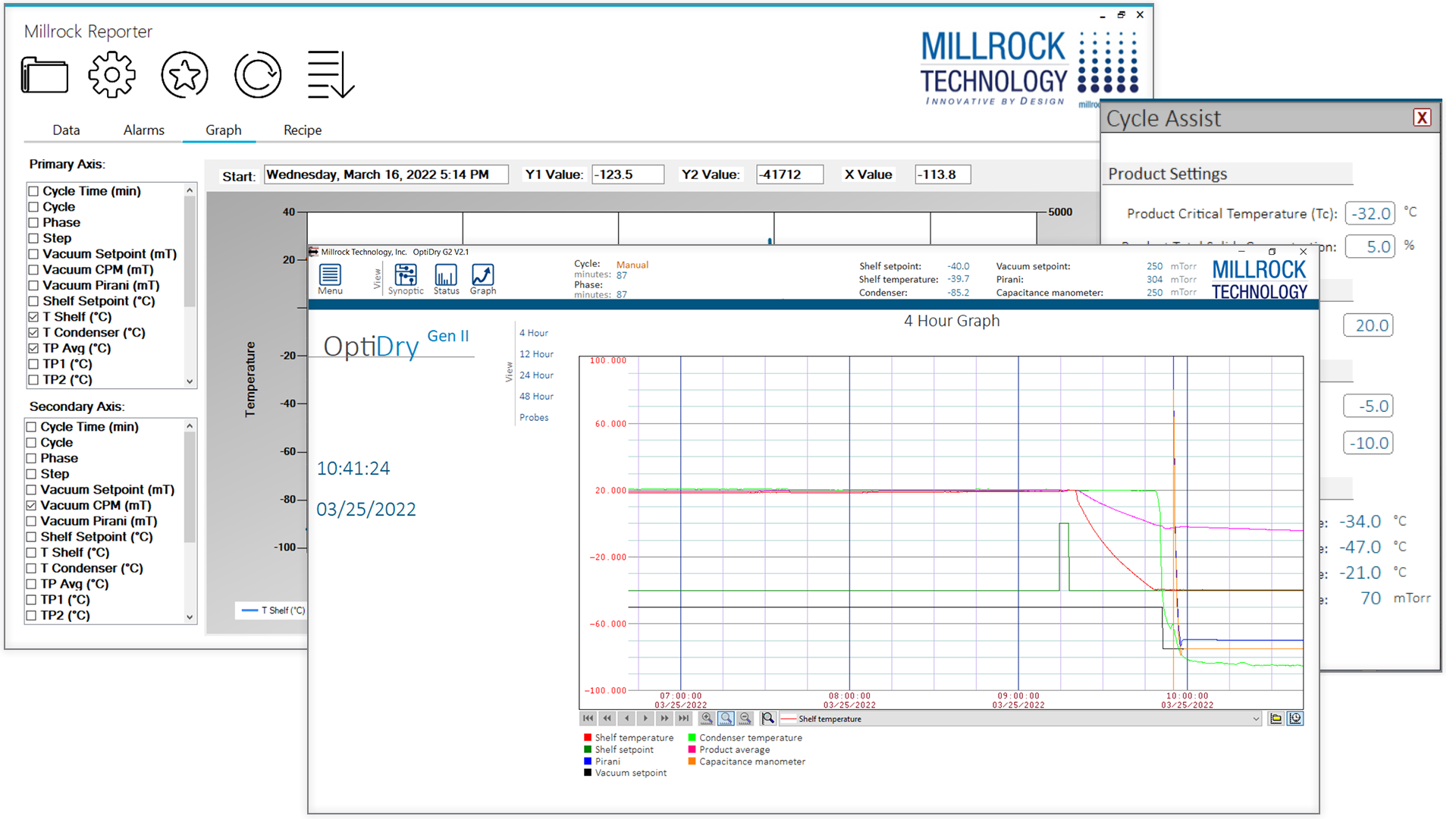Check Phase in Secondary Axis list
The width and height of the screenshot is (1456, 819).
(x=31, y=458)
